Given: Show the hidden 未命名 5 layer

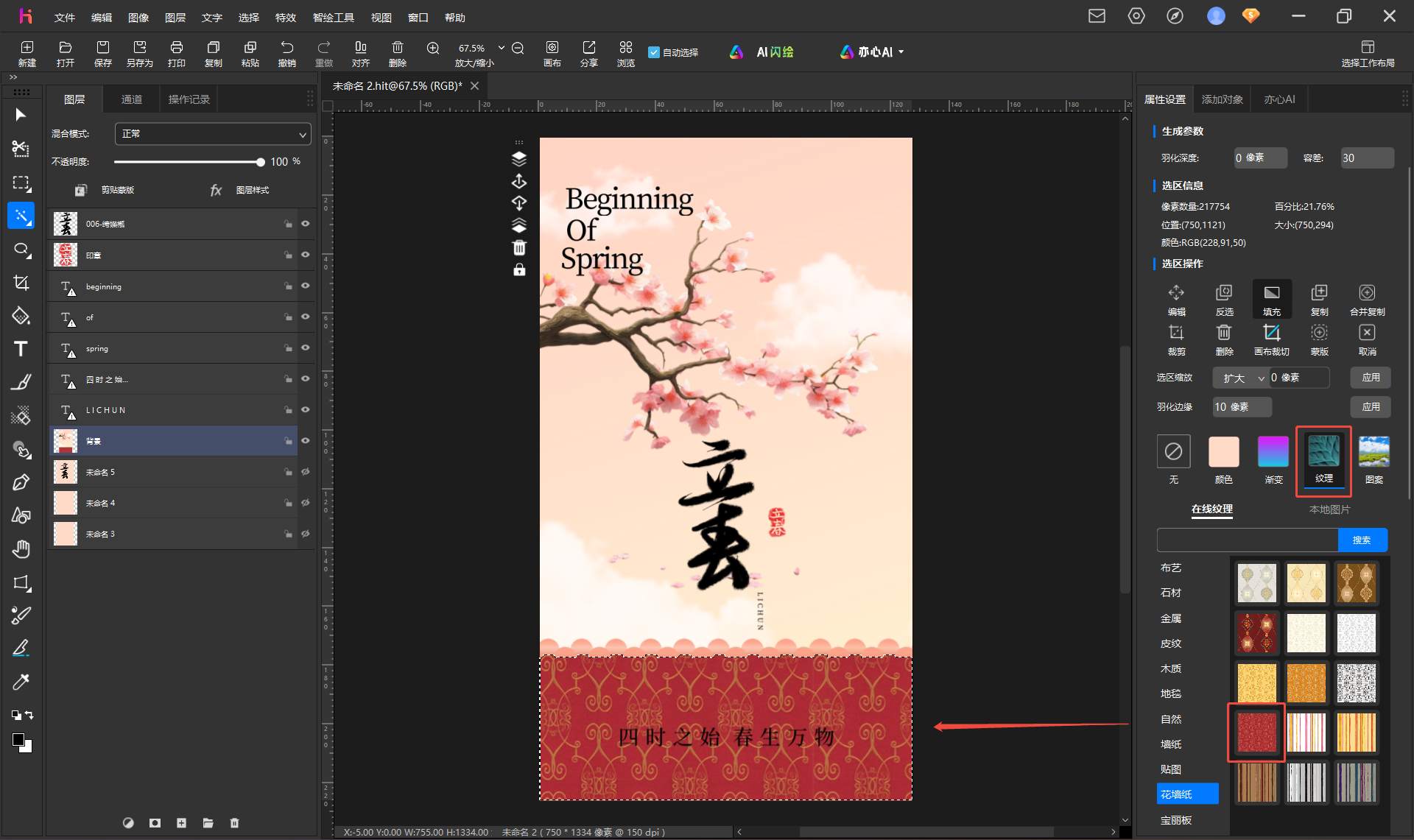Looking at the screenshot, I should [305, 471].
